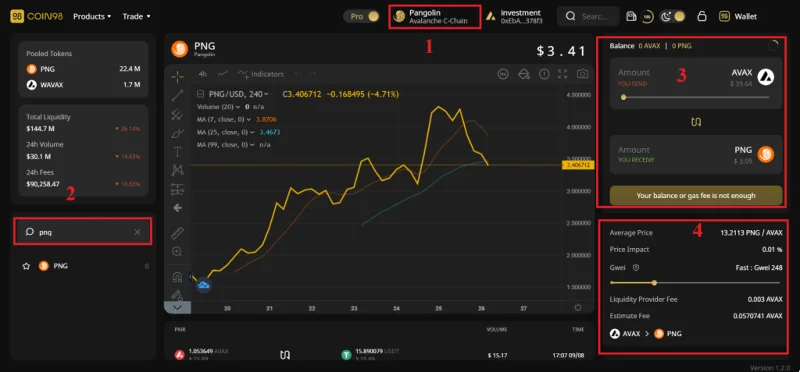The height and width of the screenshot is (372, 800).
Task: Open the Indicators menu
Action: [261, 74]
